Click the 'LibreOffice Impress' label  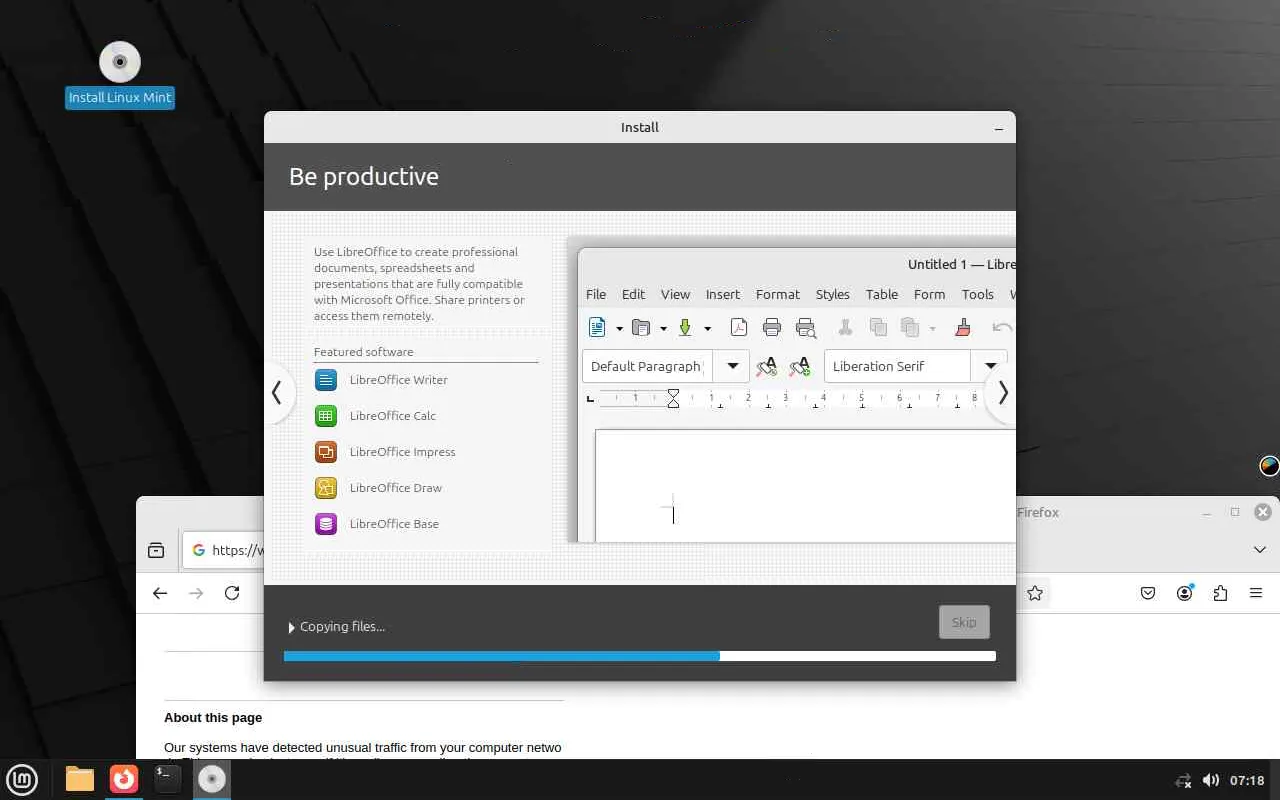coord(403,452)
